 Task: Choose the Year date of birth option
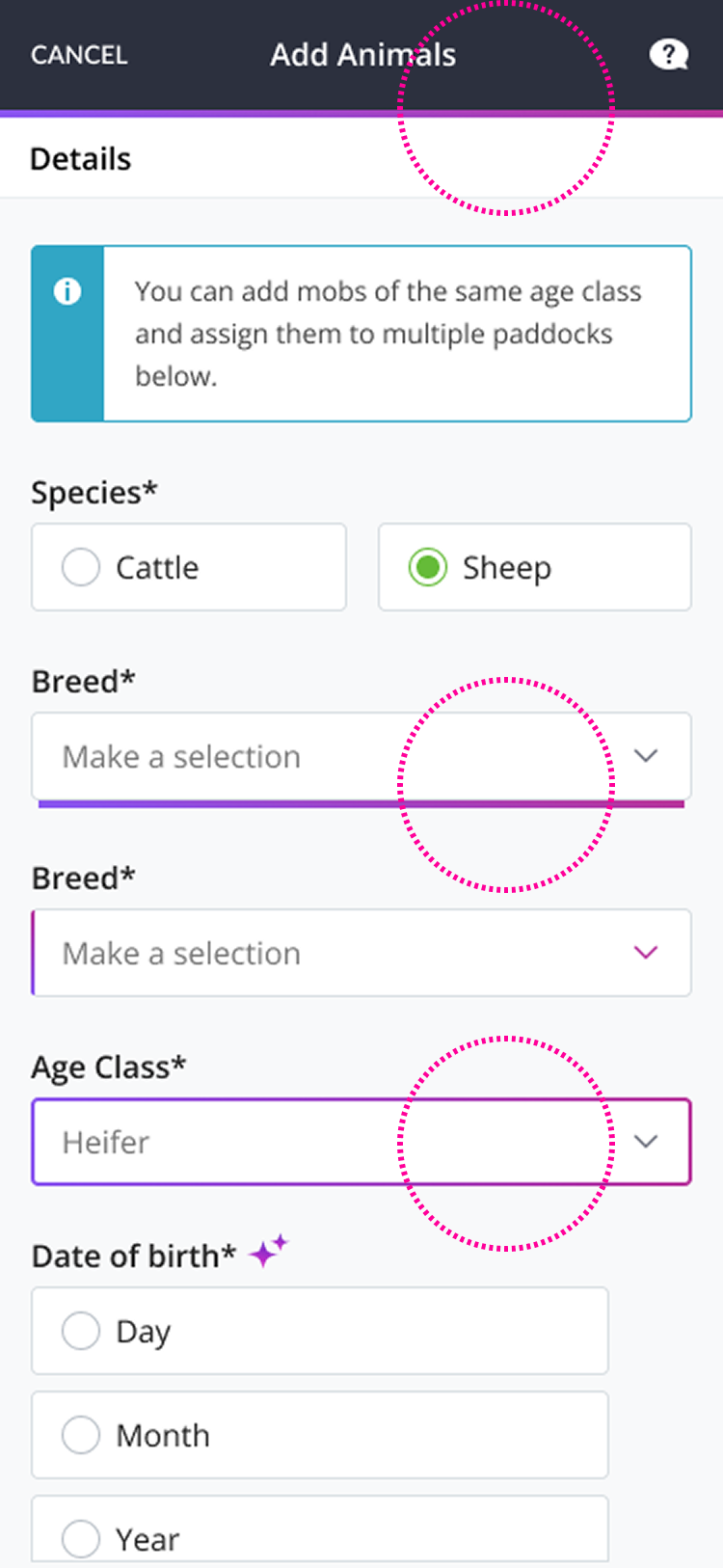tap(320, 1529)
